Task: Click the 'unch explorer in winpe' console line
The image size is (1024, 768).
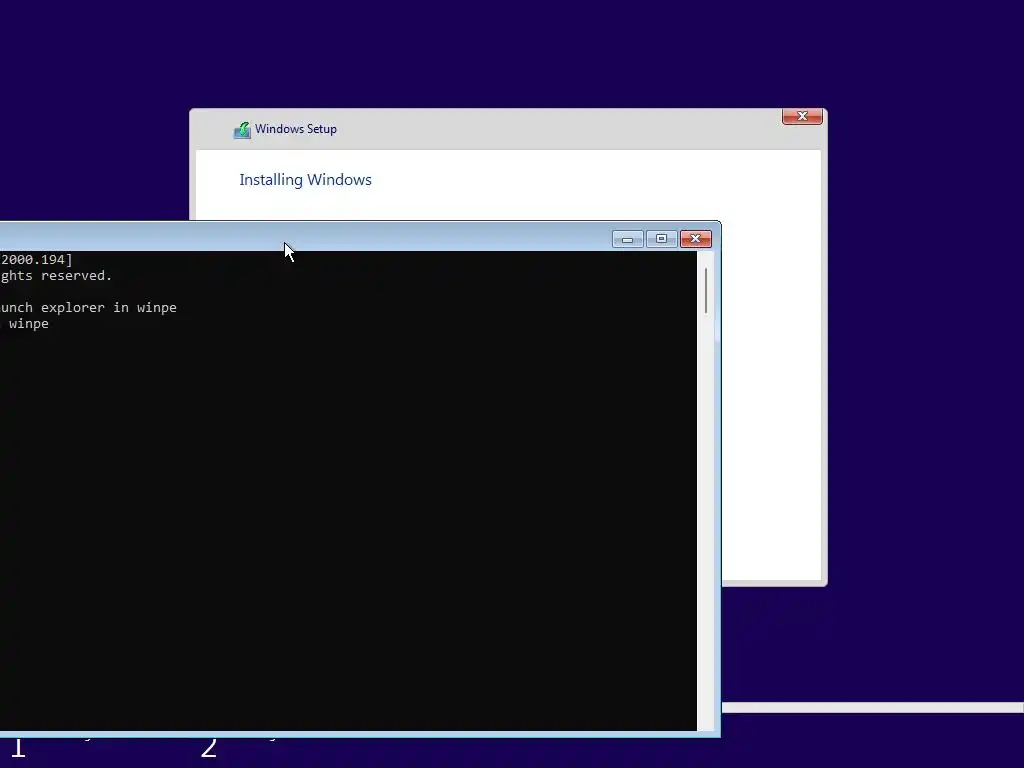Action: pos(88,308)
